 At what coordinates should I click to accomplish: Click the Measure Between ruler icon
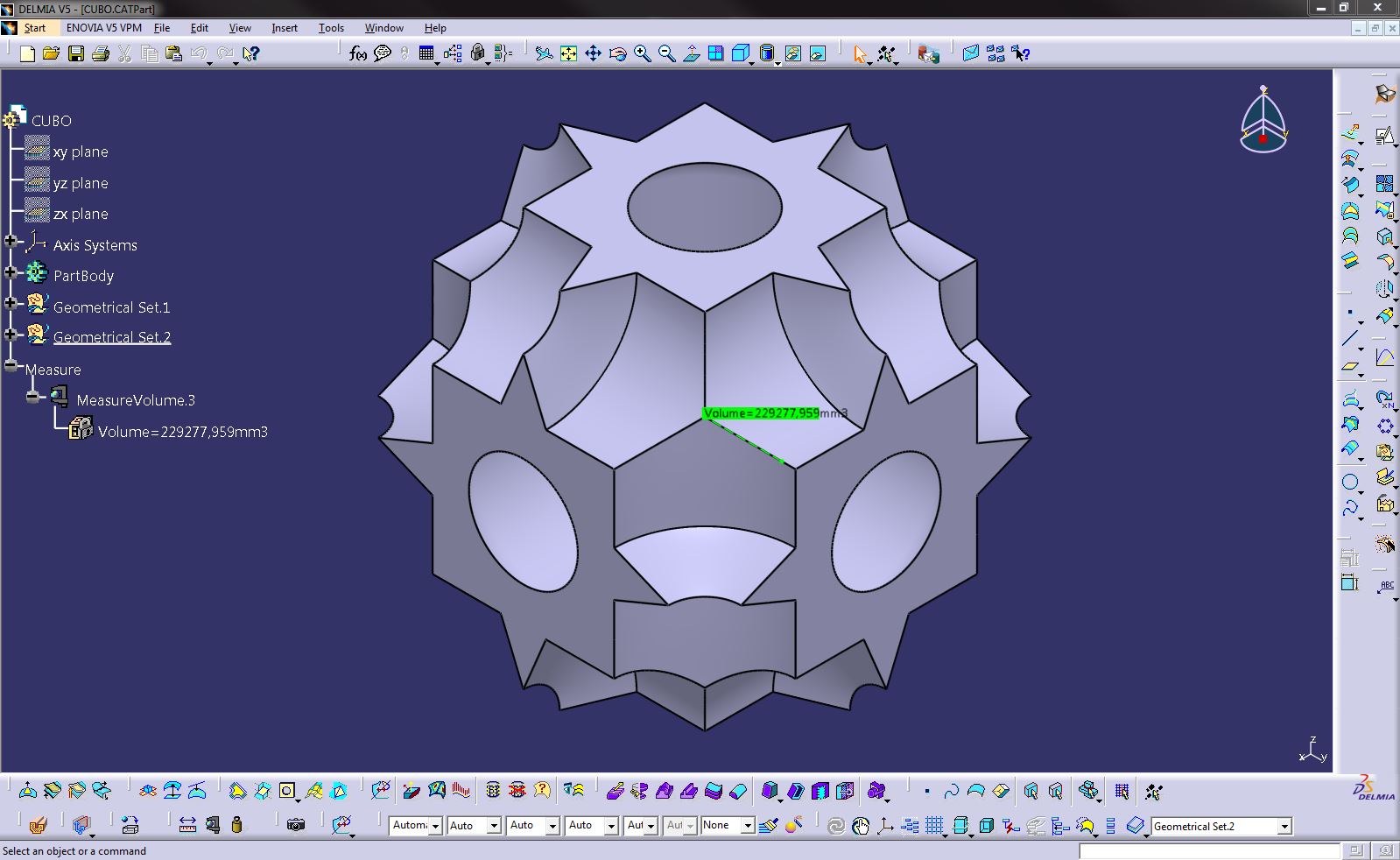(x=187, y=825)
